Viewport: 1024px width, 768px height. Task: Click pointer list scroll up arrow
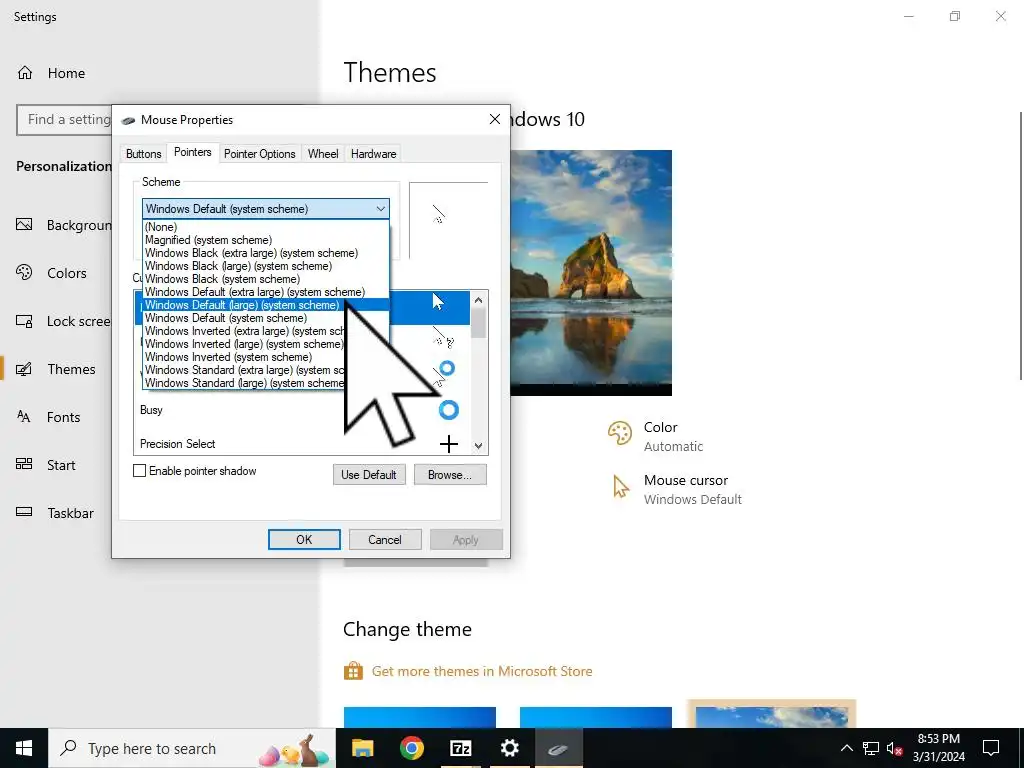tap(479, 300)
